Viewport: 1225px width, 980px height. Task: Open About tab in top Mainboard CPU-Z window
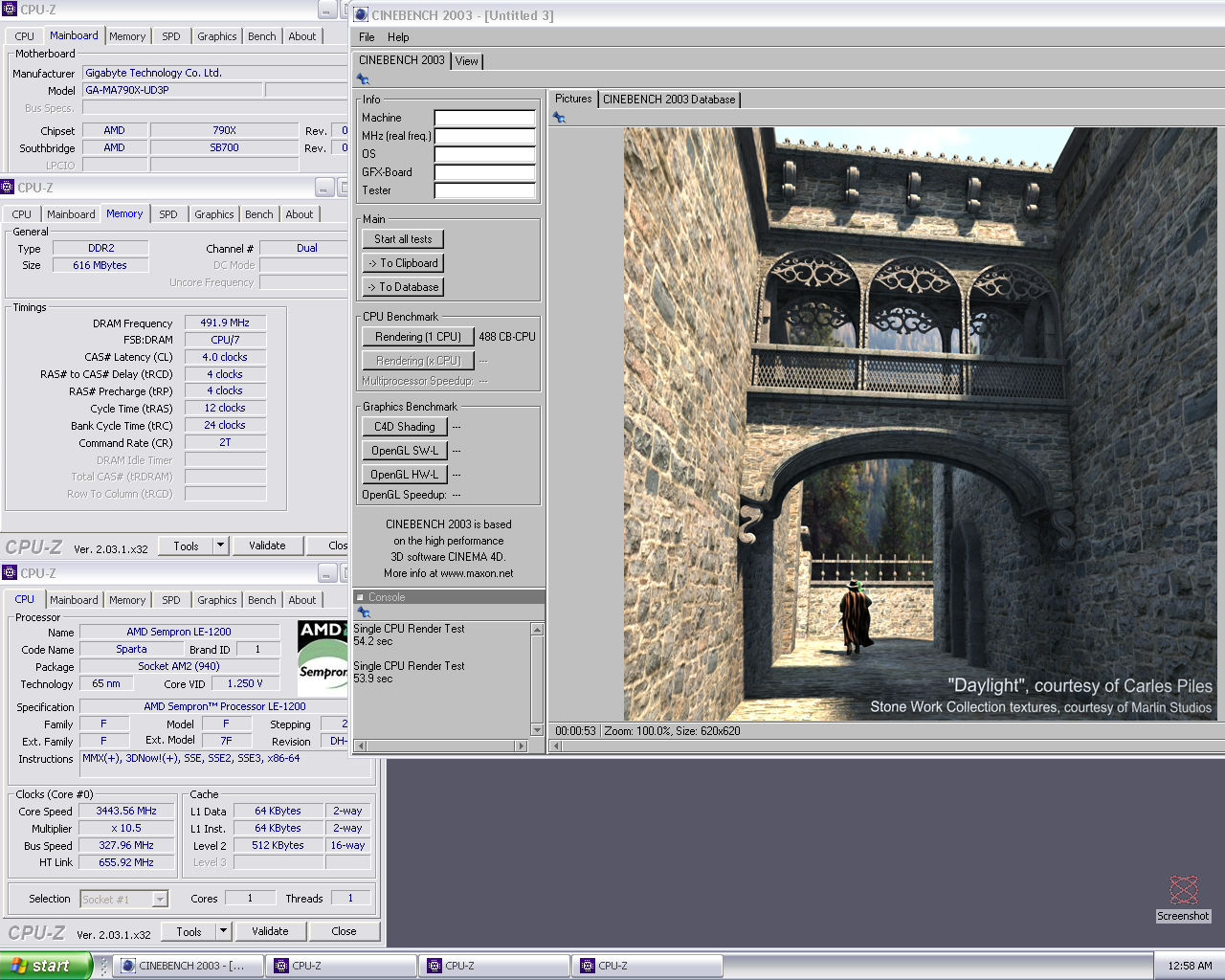[302, 36]
